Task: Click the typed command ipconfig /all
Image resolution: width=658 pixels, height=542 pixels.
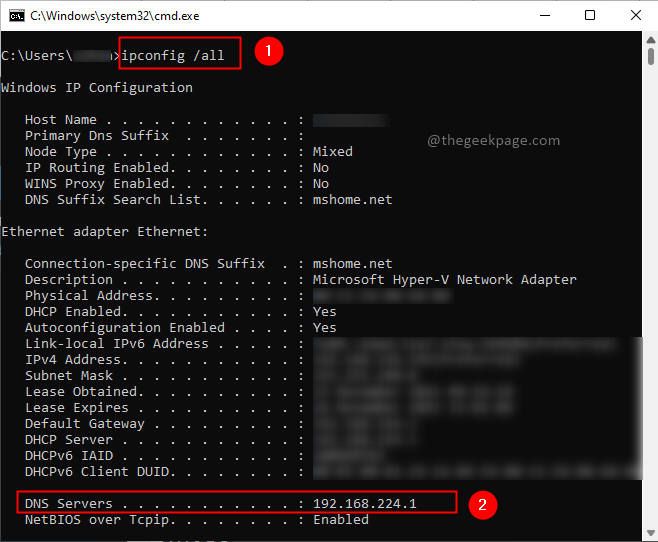Action: point(173,55)
